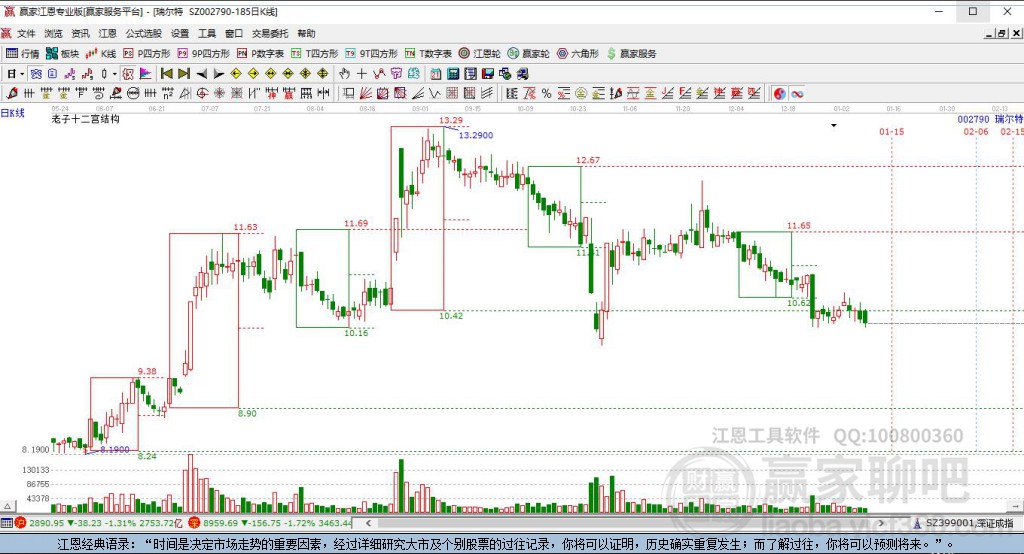Screen dimensions: 1024x554
Task: Click the 13.29 peak price label
Action: pos(451,120)
